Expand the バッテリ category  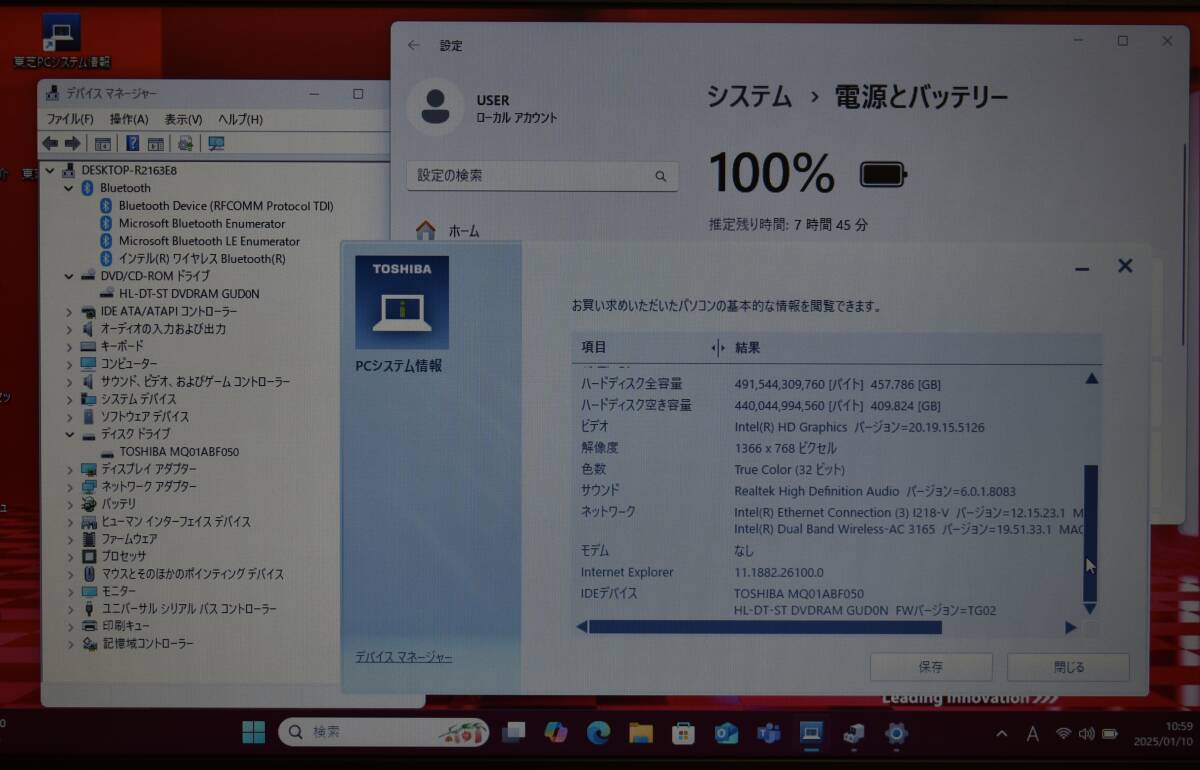[x=68, y=504]
